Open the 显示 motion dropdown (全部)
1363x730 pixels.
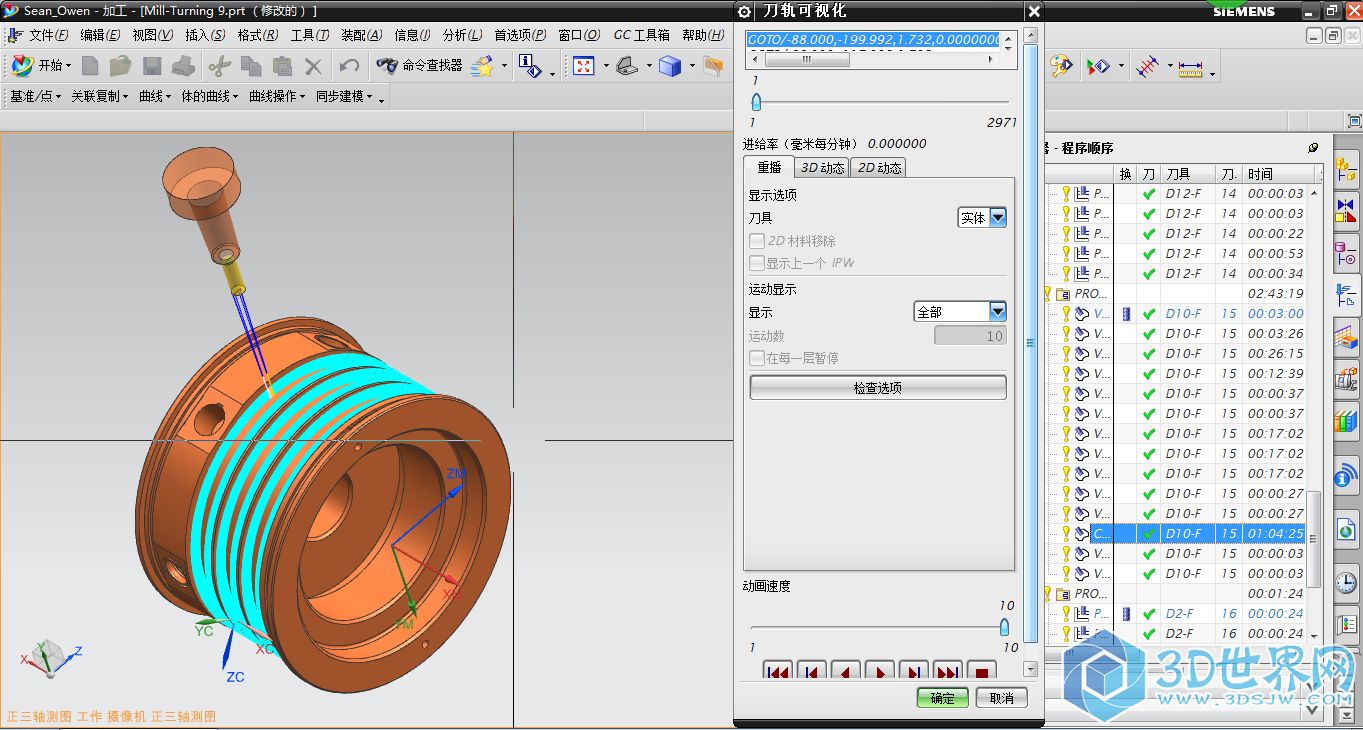[x=960, y=312]
